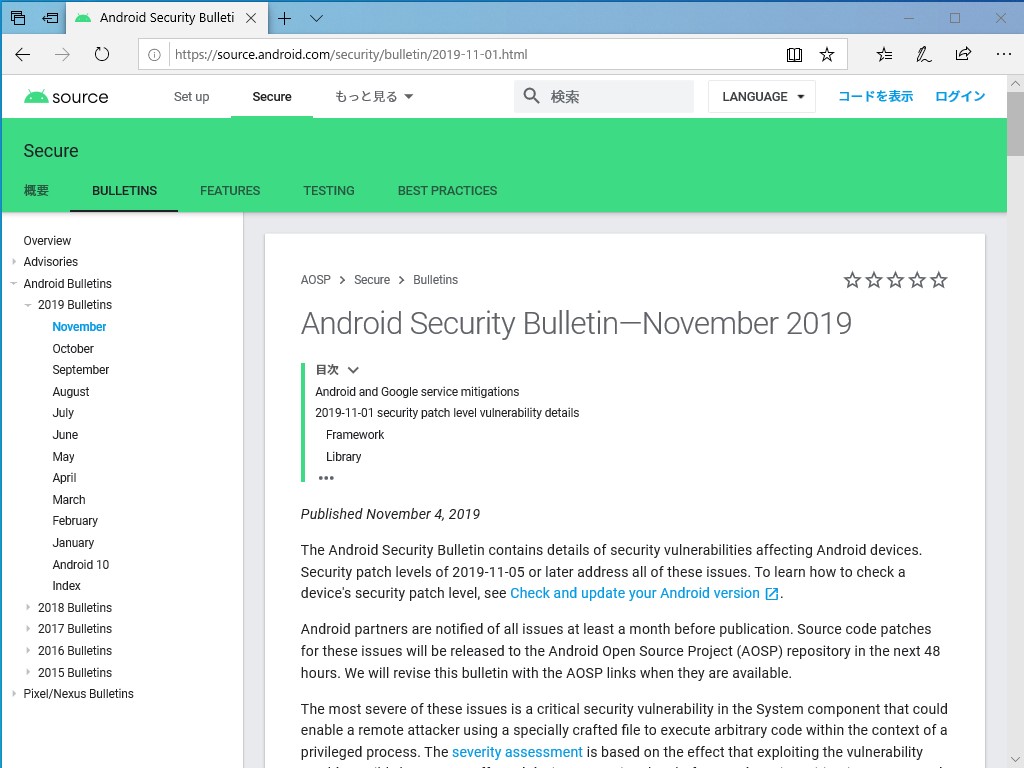Viewport: 1024px width, 768px height.
Task: Click the Secure breadcrumb link
Action: (x=372, y=280)
